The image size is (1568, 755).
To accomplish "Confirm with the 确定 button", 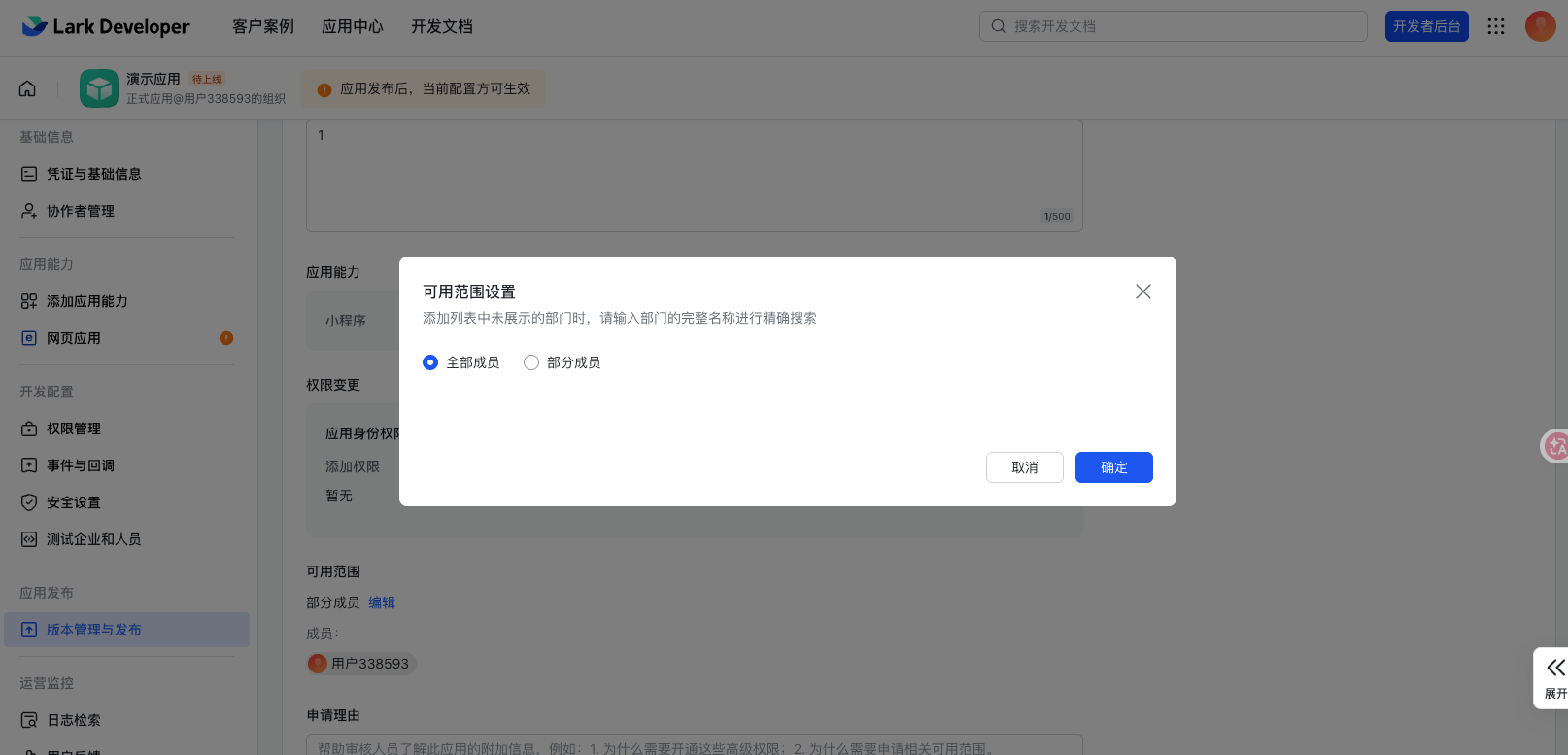I will click(1113, 467).
